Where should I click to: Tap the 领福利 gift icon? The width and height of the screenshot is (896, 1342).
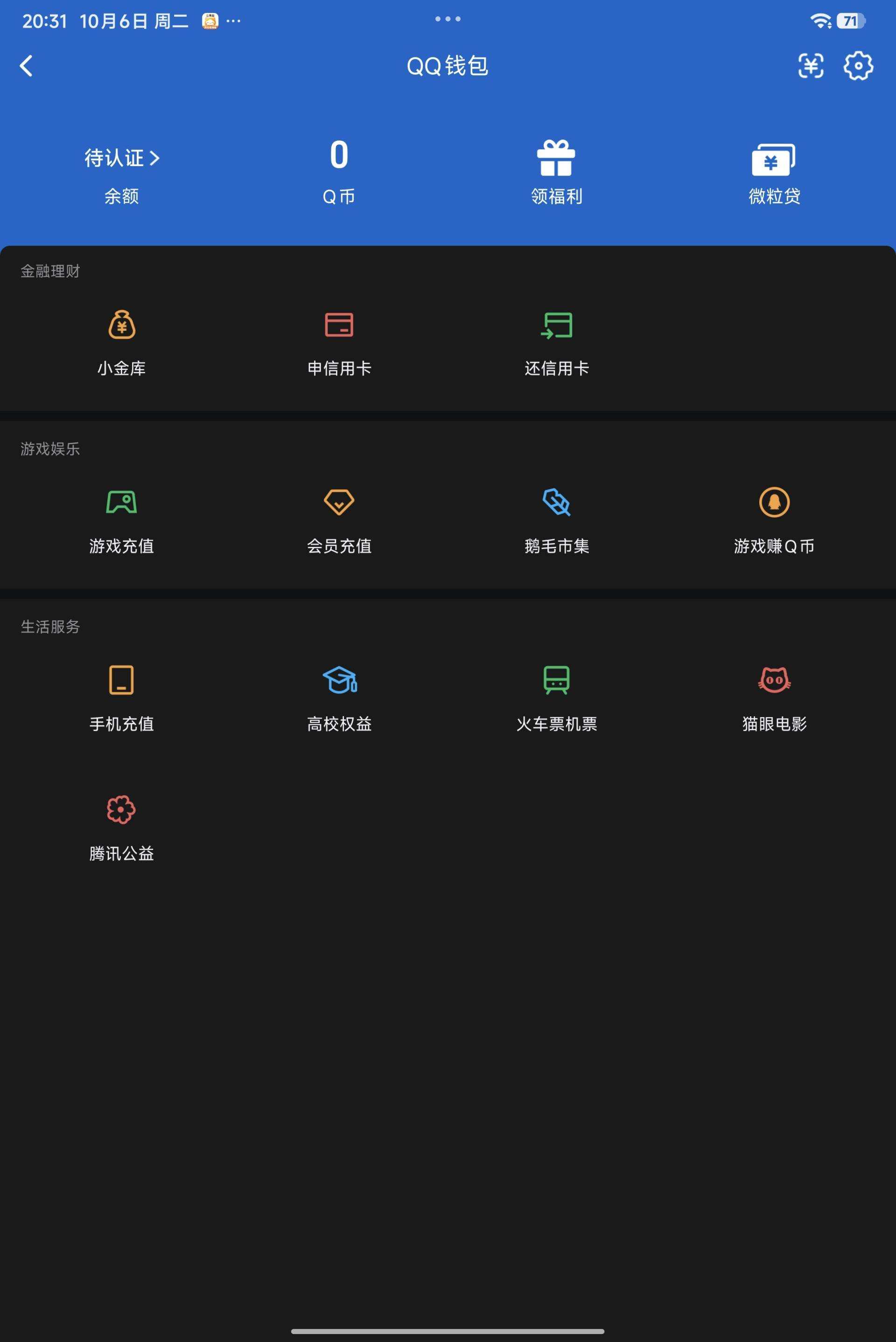[556, 158]
